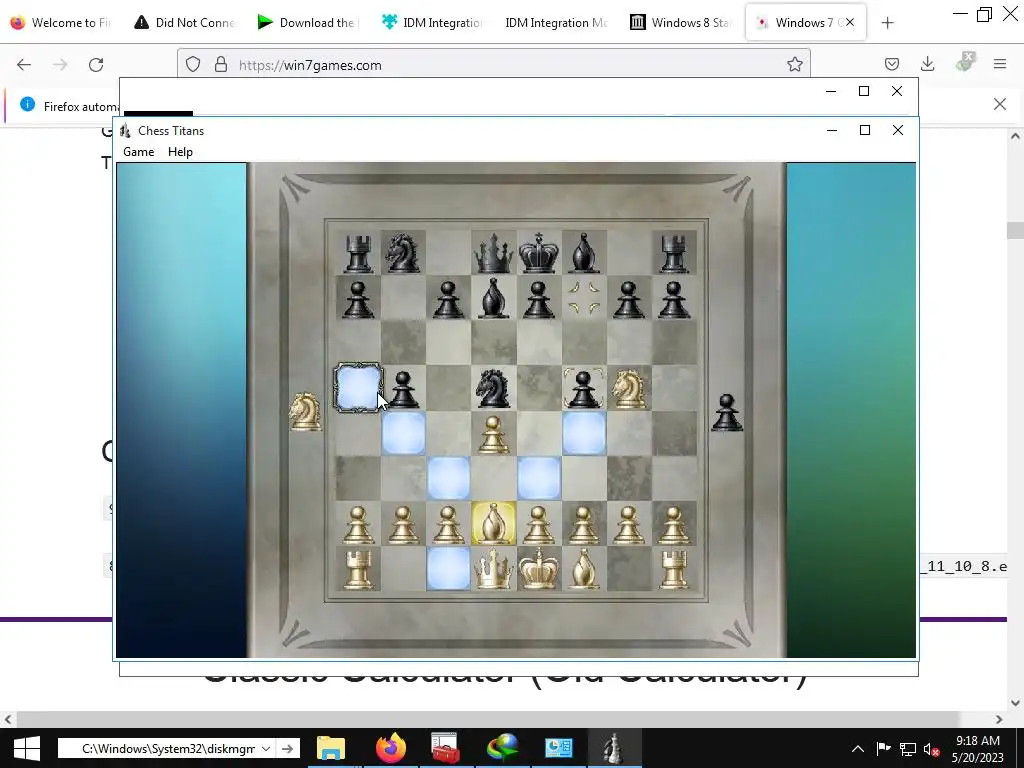This screenshot has height=768, width=1024.
Task: Click the captured white knight beside the board
Action: pyautogui.click(x=306, y=411)
